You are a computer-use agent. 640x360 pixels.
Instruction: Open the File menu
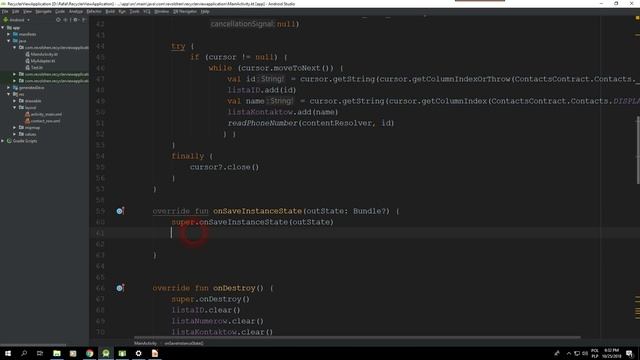(5, 11)
